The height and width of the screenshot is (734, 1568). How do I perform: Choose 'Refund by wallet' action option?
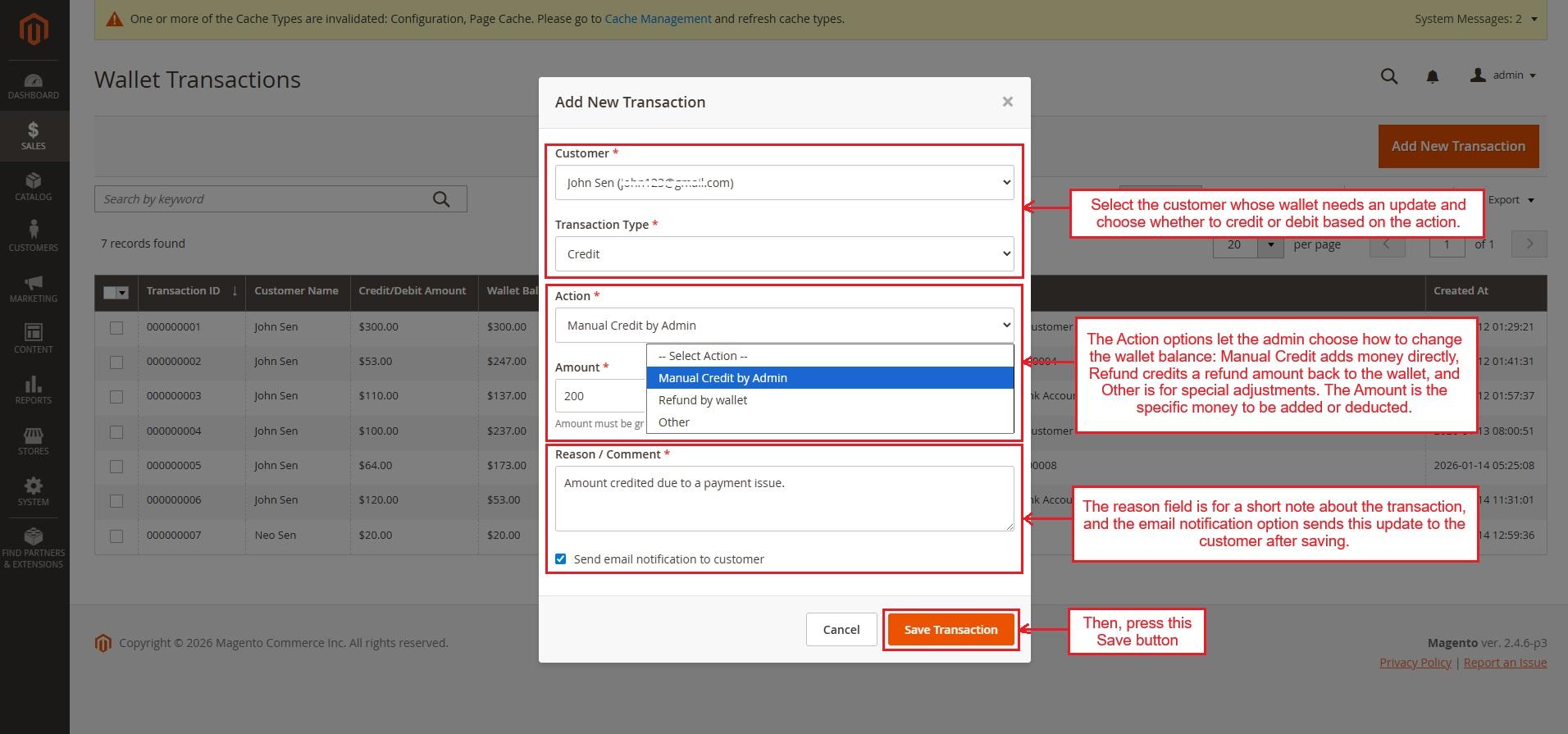[x=703, y=400]
